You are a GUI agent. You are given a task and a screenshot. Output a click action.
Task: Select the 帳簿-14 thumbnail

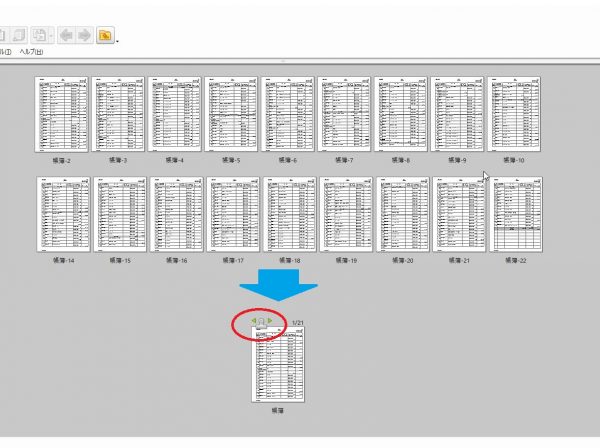62,214
